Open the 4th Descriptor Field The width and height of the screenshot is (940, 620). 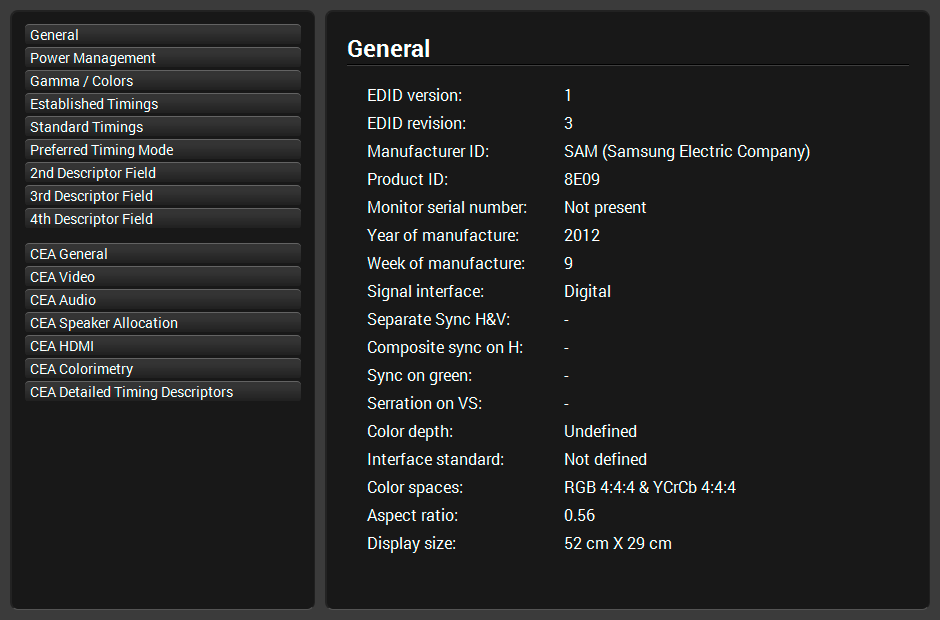pyautogui.click(x=162, y=219)
